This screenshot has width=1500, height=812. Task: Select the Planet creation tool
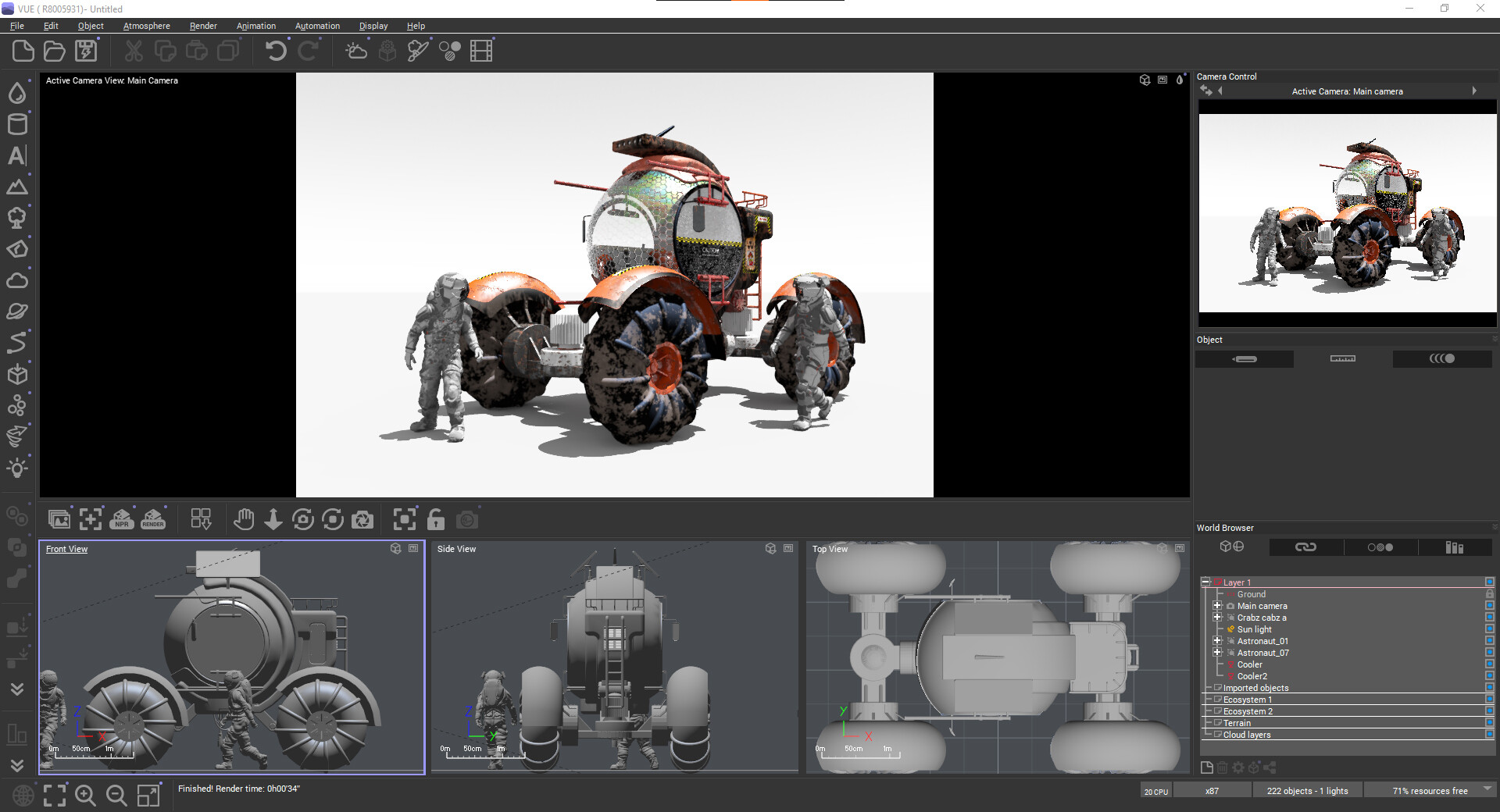point(17,311)
